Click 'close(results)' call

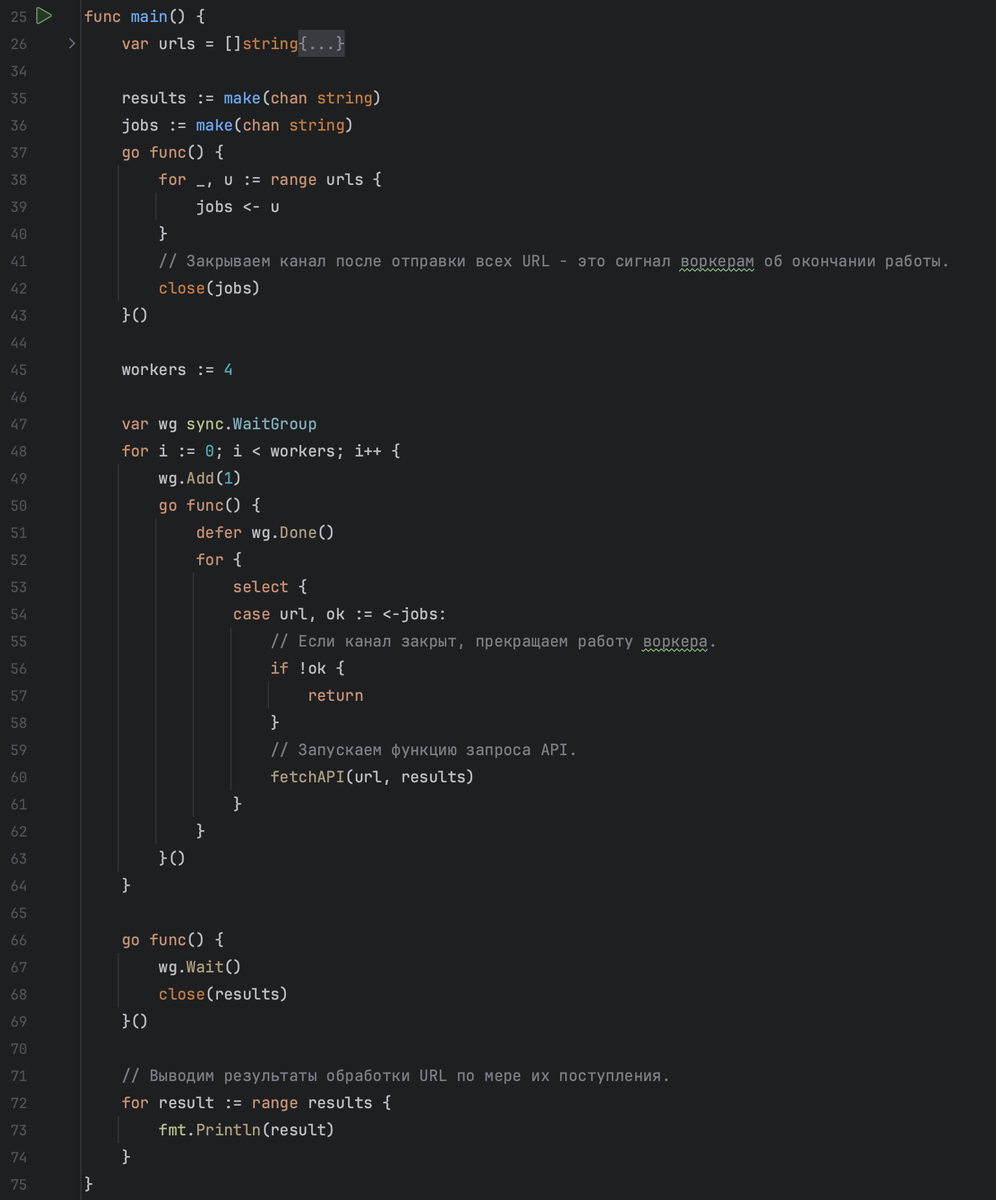(x=223, y=994)
